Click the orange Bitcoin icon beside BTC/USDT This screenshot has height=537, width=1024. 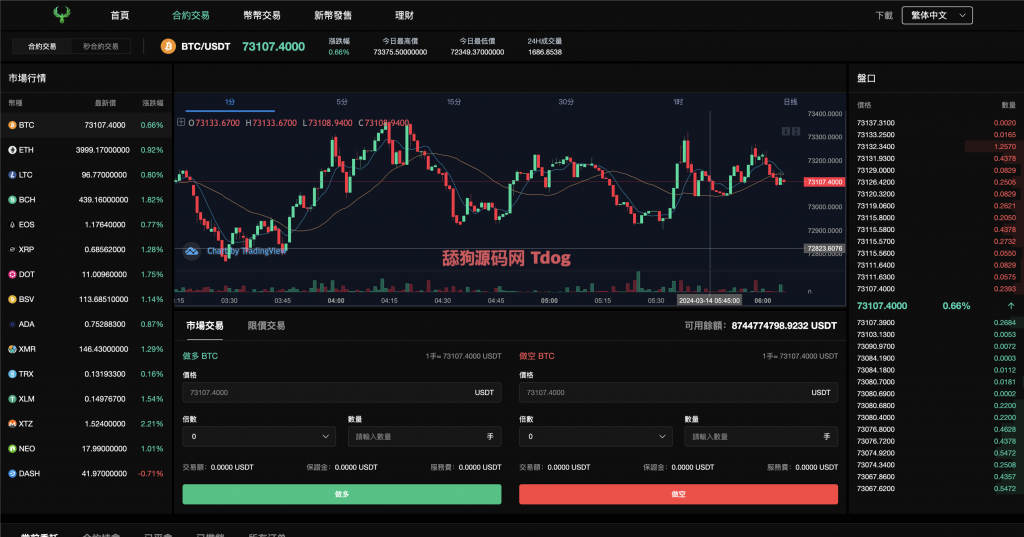point(167,46)
